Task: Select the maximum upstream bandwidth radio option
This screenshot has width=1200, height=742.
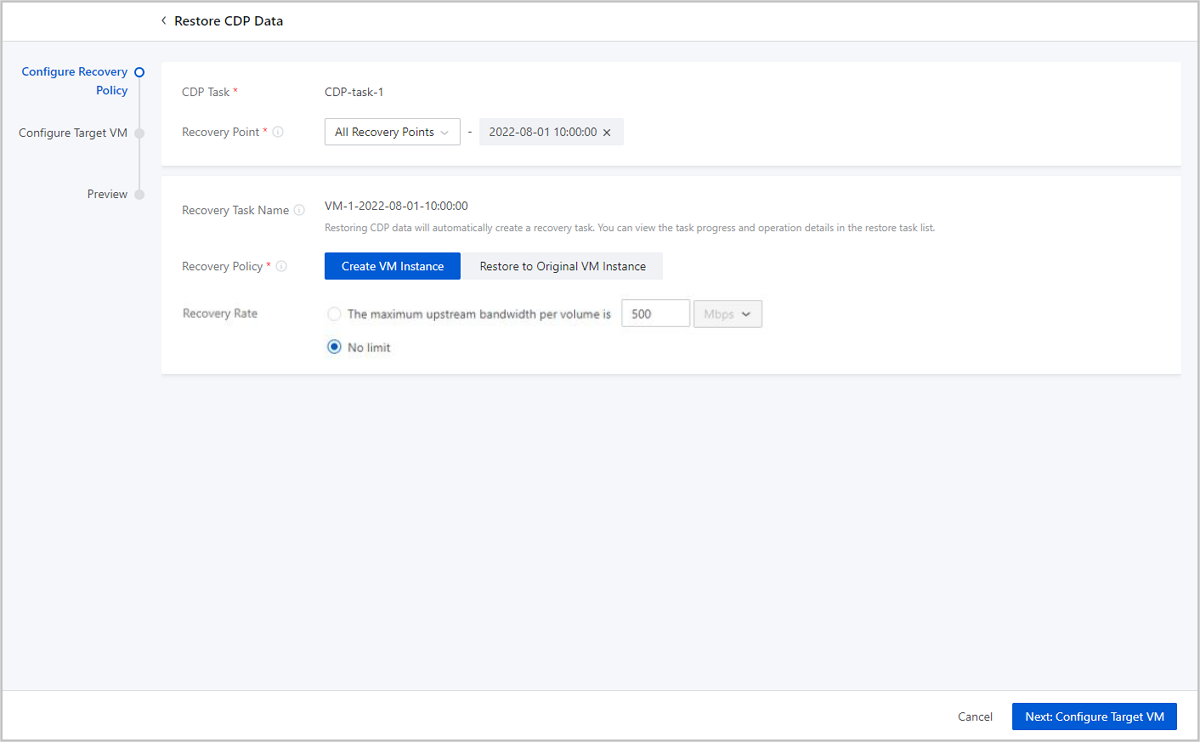Action: [x=334, y=314]
